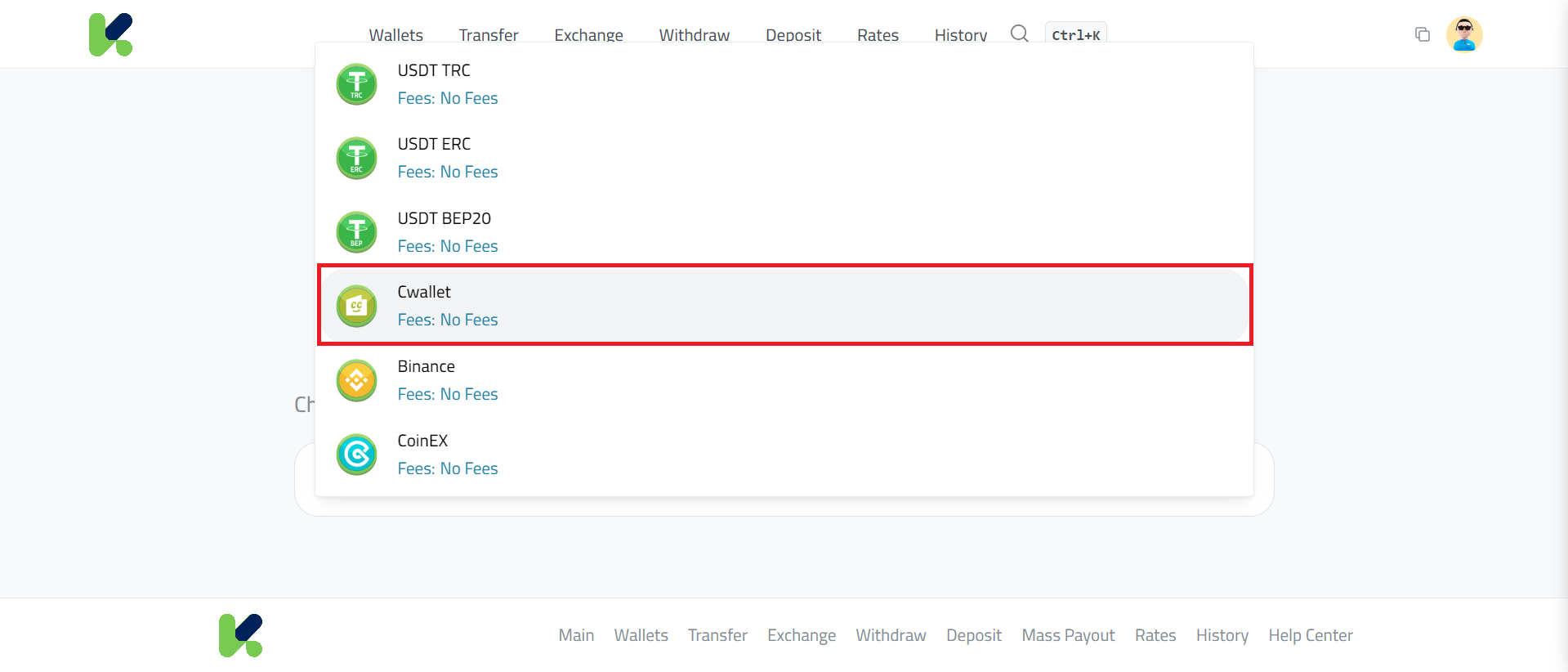
Task: Click 'Fees: No Fees' under USDT TRC
Action: click(448, 98)
